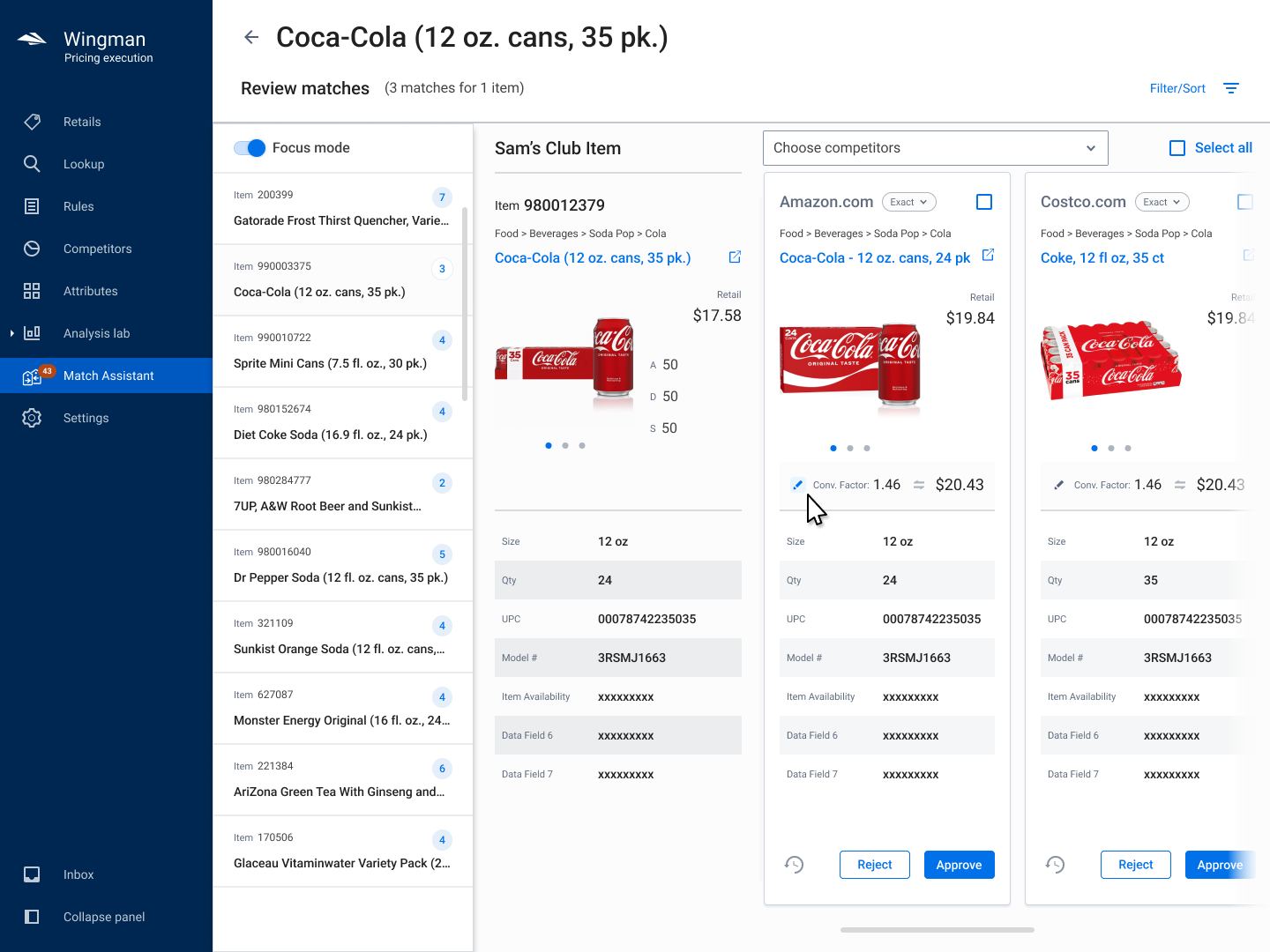
Task: Click the back arrow beside the product title
Action: point(251,37)
